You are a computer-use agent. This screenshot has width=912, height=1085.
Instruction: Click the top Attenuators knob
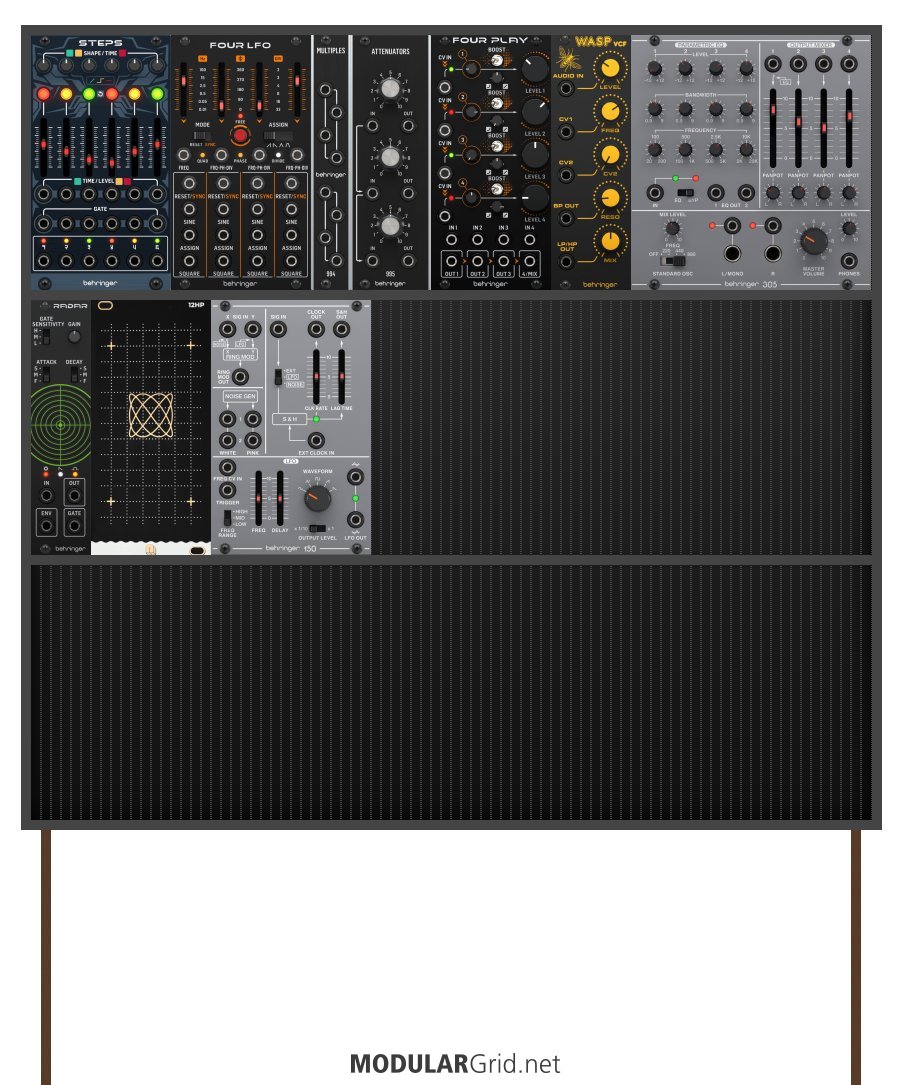click(390, 89)
